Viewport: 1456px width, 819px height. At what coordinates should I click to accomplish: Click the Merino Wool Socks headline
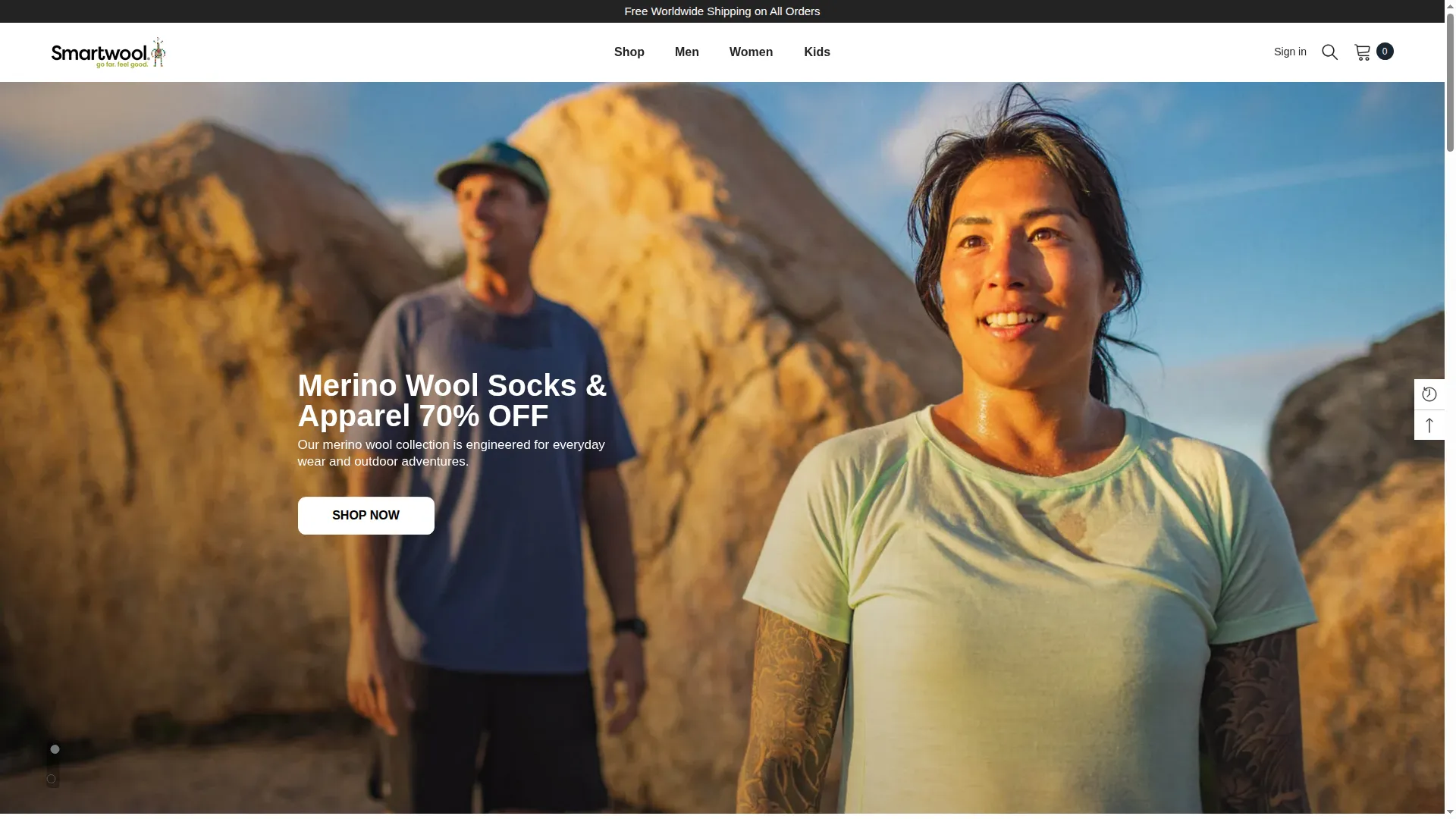tap(453, 400)
